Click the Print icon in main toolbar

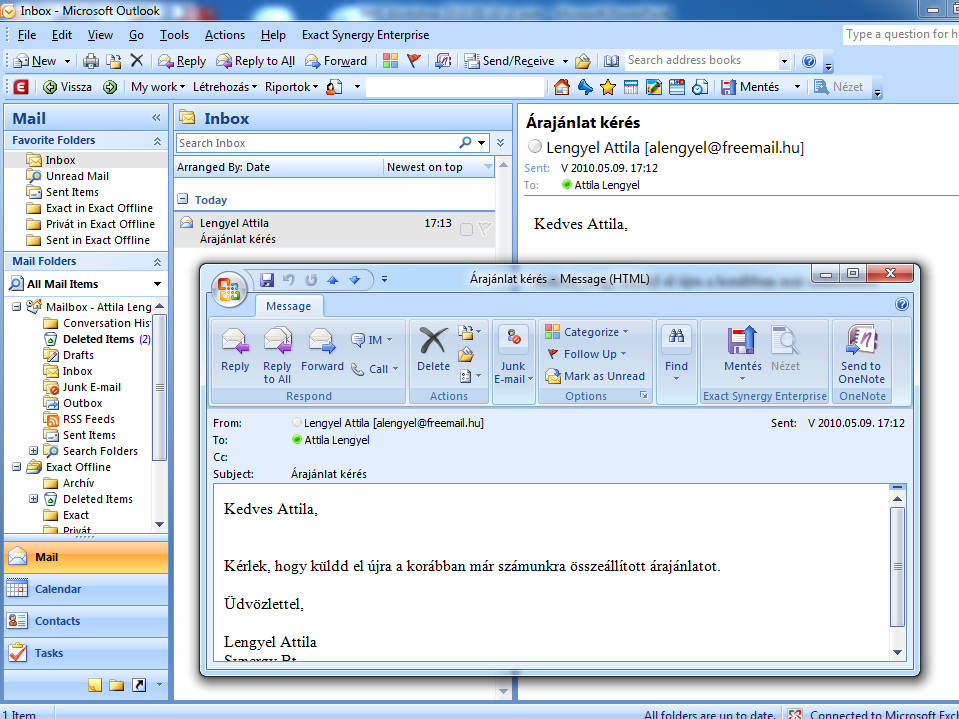tap(91, 61)
